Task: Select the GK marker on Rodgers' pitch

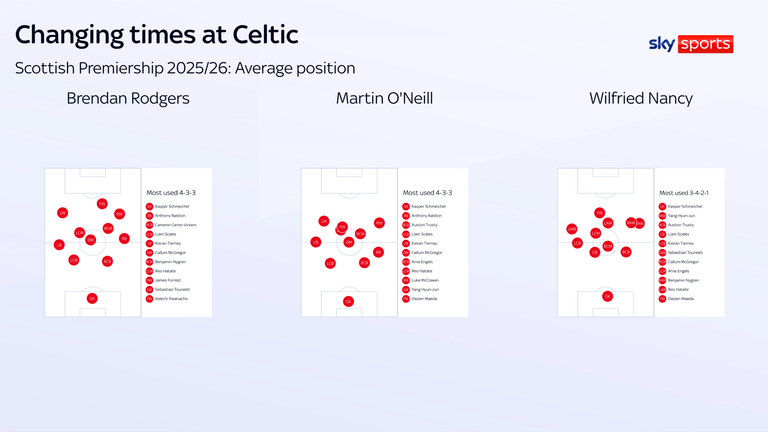Action: click(92, 298)
